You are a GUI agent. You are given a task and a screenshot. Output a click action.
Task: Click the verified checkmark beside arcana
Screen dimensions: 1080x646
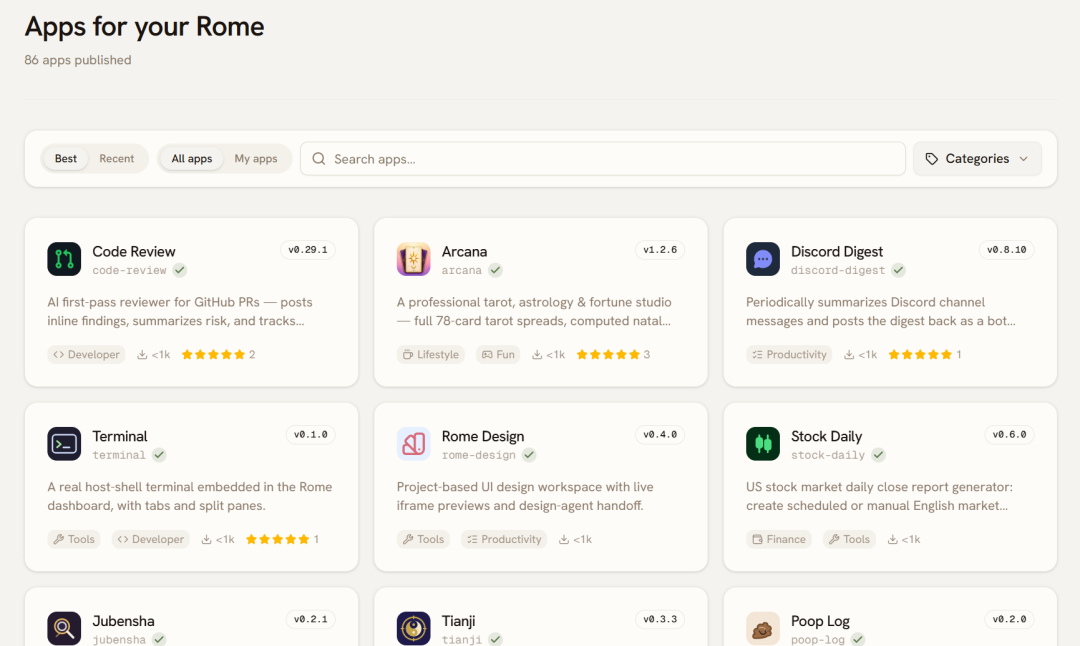(x=495, y=270)
